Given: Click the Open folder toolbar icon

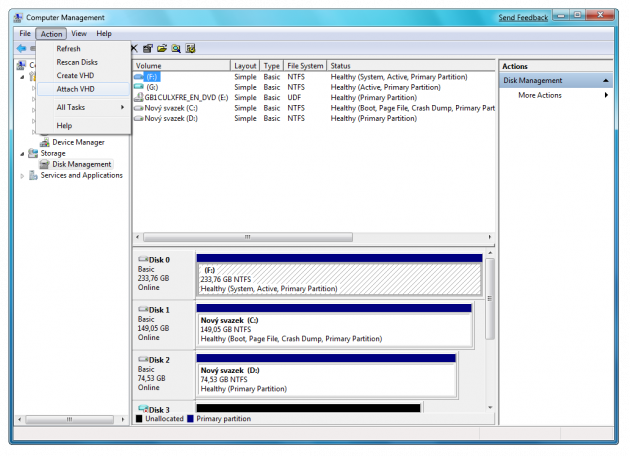Looking at the screenshot, I should pos(162,49).
